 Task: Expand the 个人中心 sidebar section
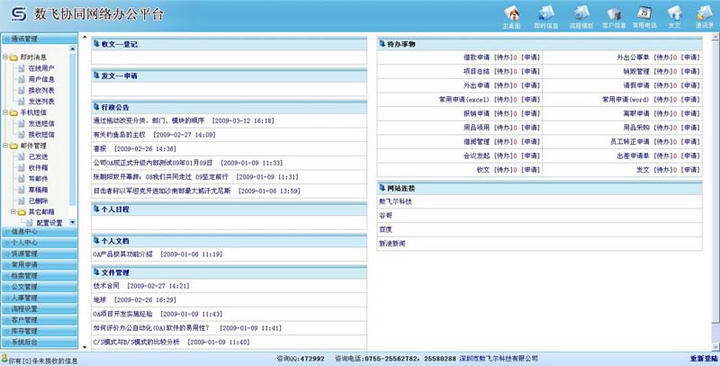39,242
